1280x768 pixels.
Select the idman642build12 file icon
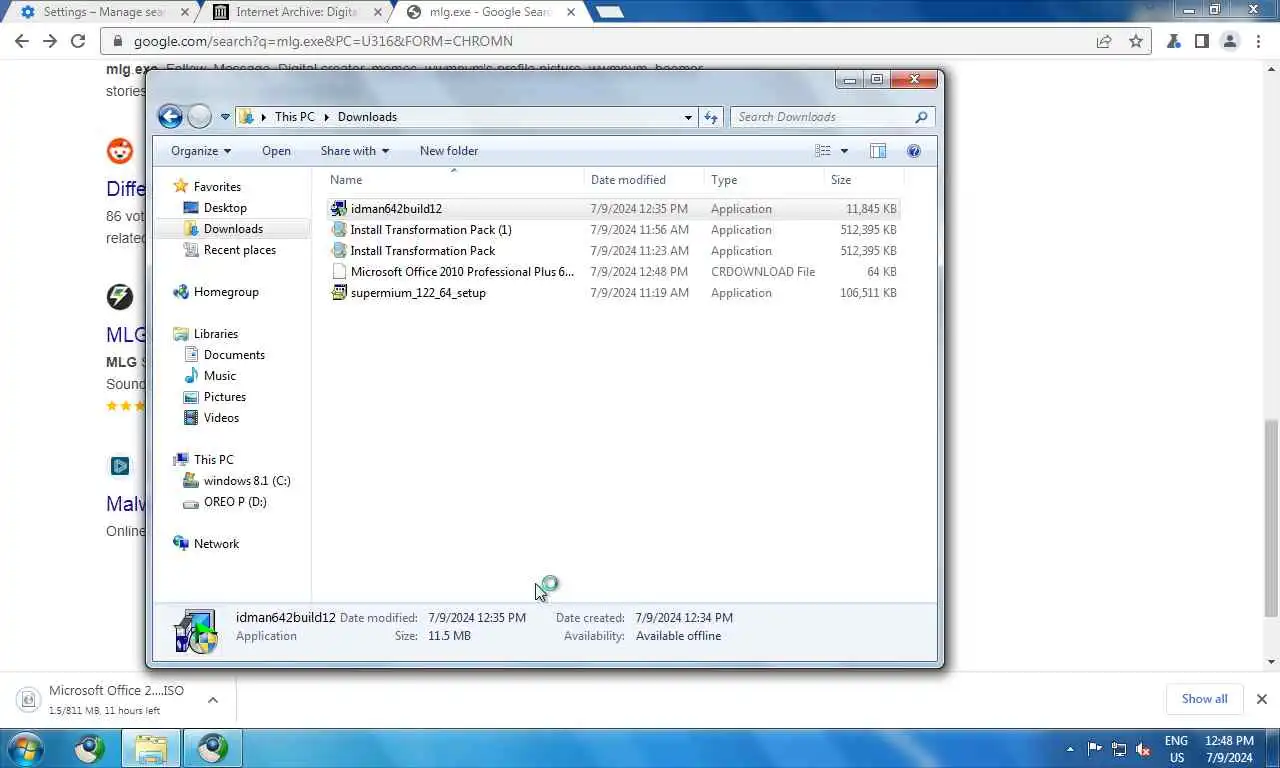339,209
